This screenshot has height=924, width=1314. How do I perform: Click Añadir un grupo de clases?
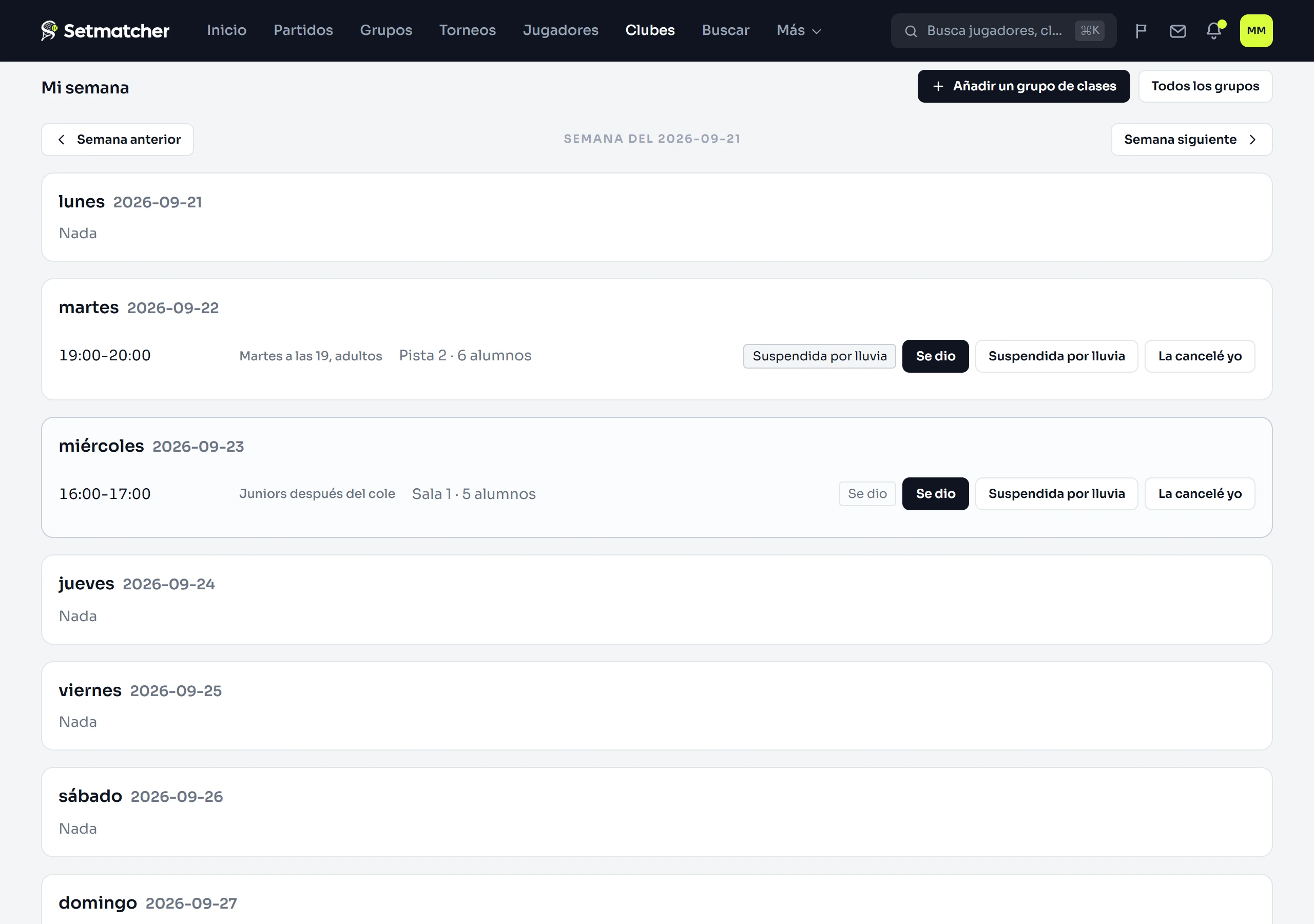(x=1023, y=86)
